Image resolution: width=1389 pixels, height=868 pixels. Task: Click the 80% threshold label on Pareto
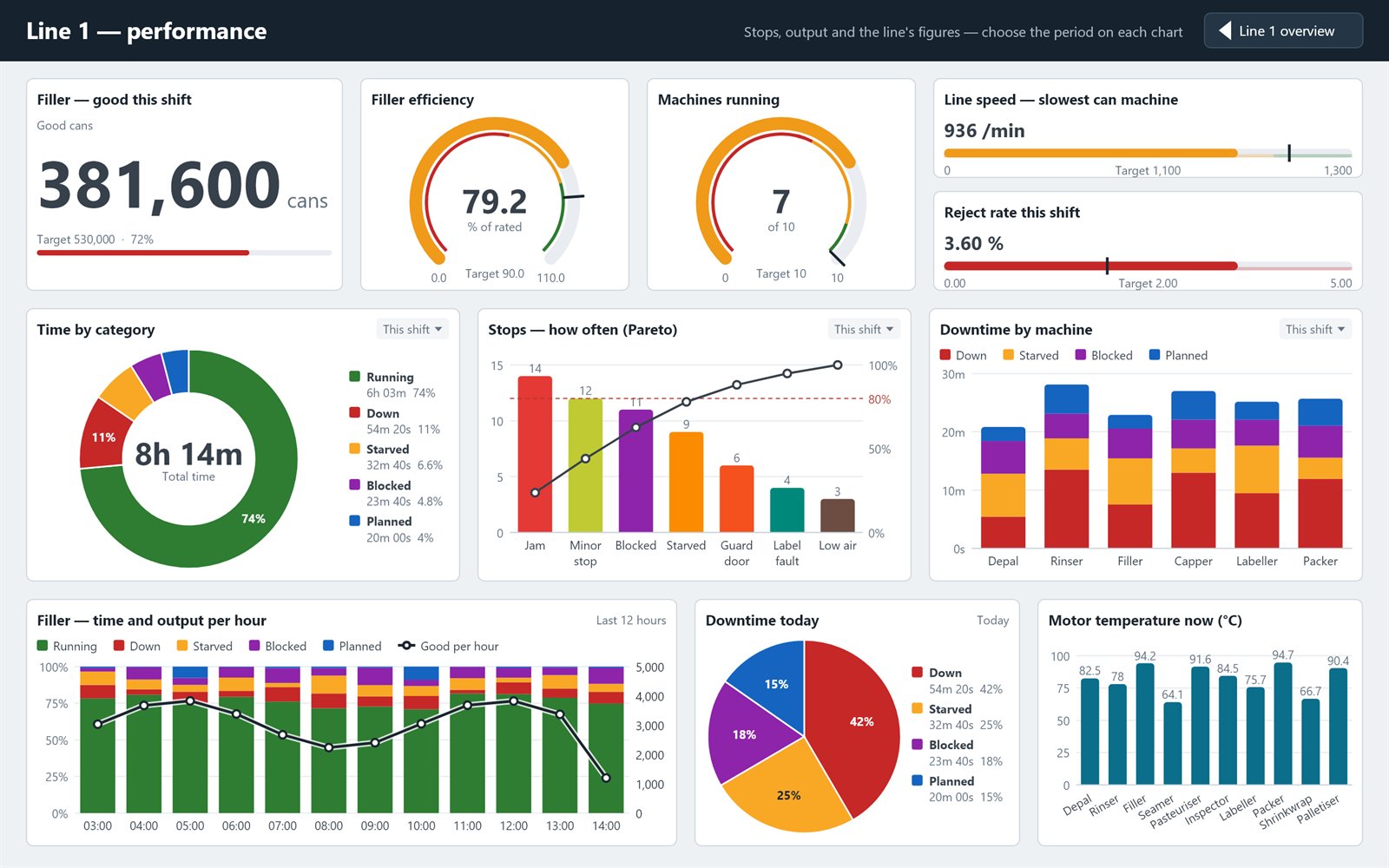[879, 399]
